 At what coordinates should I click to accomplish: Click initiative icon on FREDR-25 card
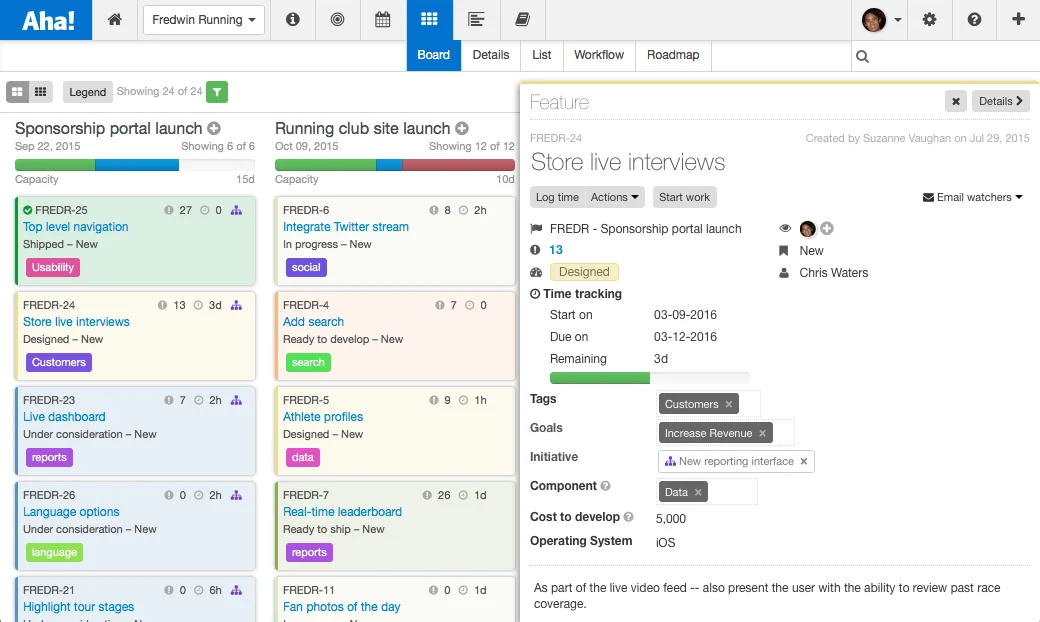coord(236,210)
